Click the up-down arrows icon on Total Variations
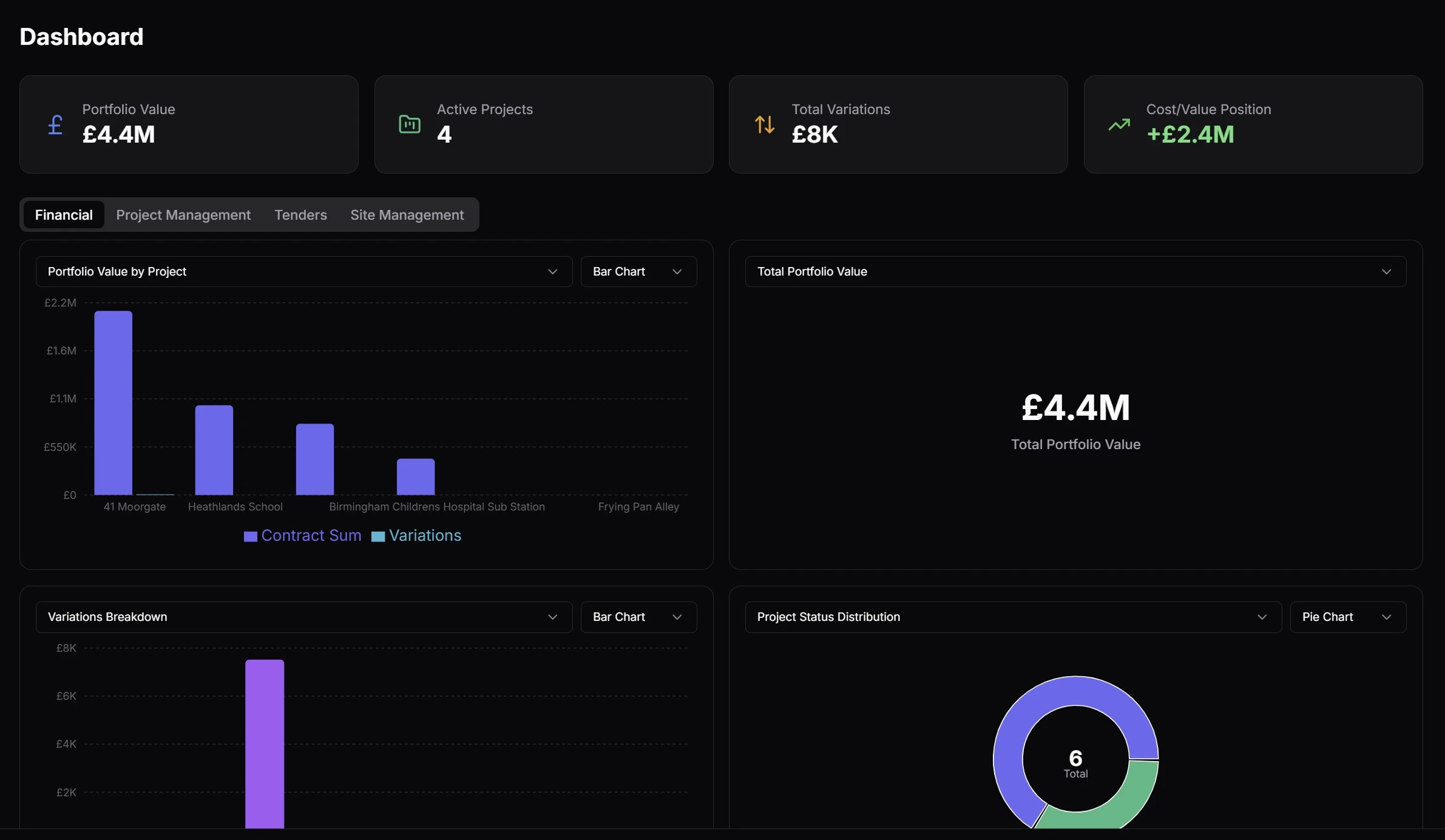Screen dimensions: 1445x840 (764, 124)
